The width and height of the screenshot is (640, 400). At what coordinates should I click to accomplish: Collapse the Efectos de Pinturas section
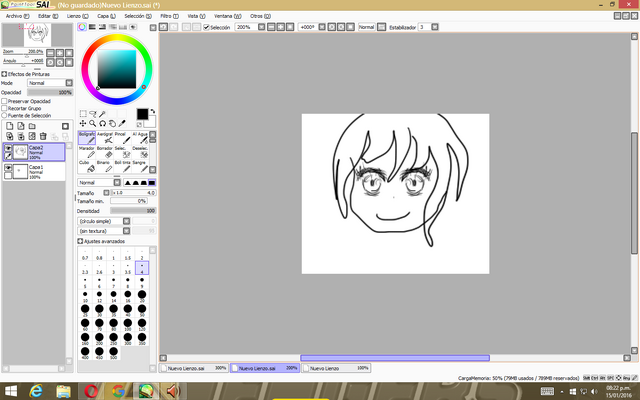[x=4, y=74]
